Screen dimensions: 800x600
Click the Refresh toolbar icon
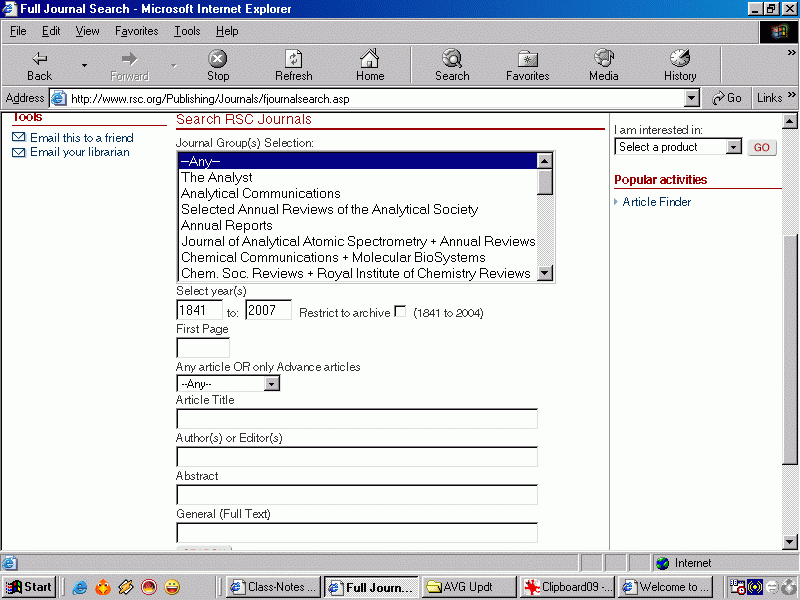tap(294, 59)
